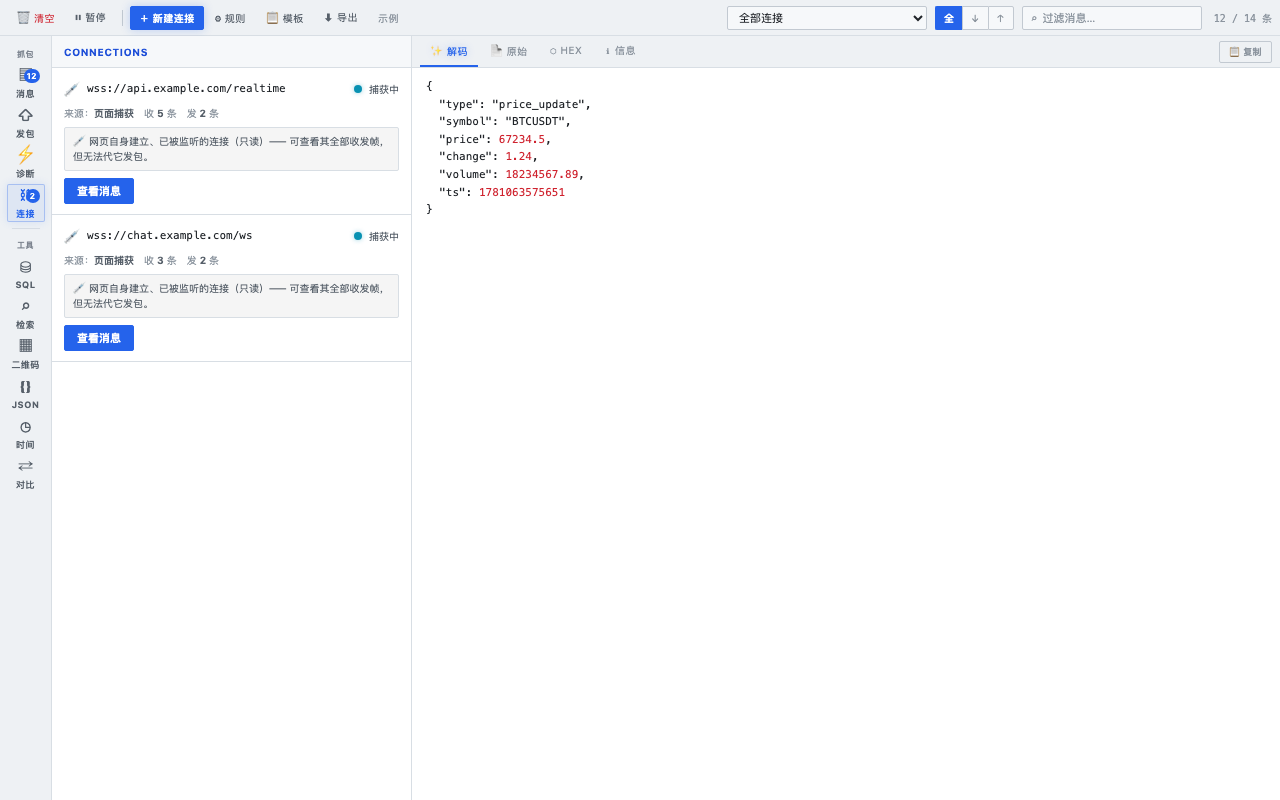Click the "BTCUSDT" symbol value
This screenshot has height=800, width=1280.
[x=535, y=121]
